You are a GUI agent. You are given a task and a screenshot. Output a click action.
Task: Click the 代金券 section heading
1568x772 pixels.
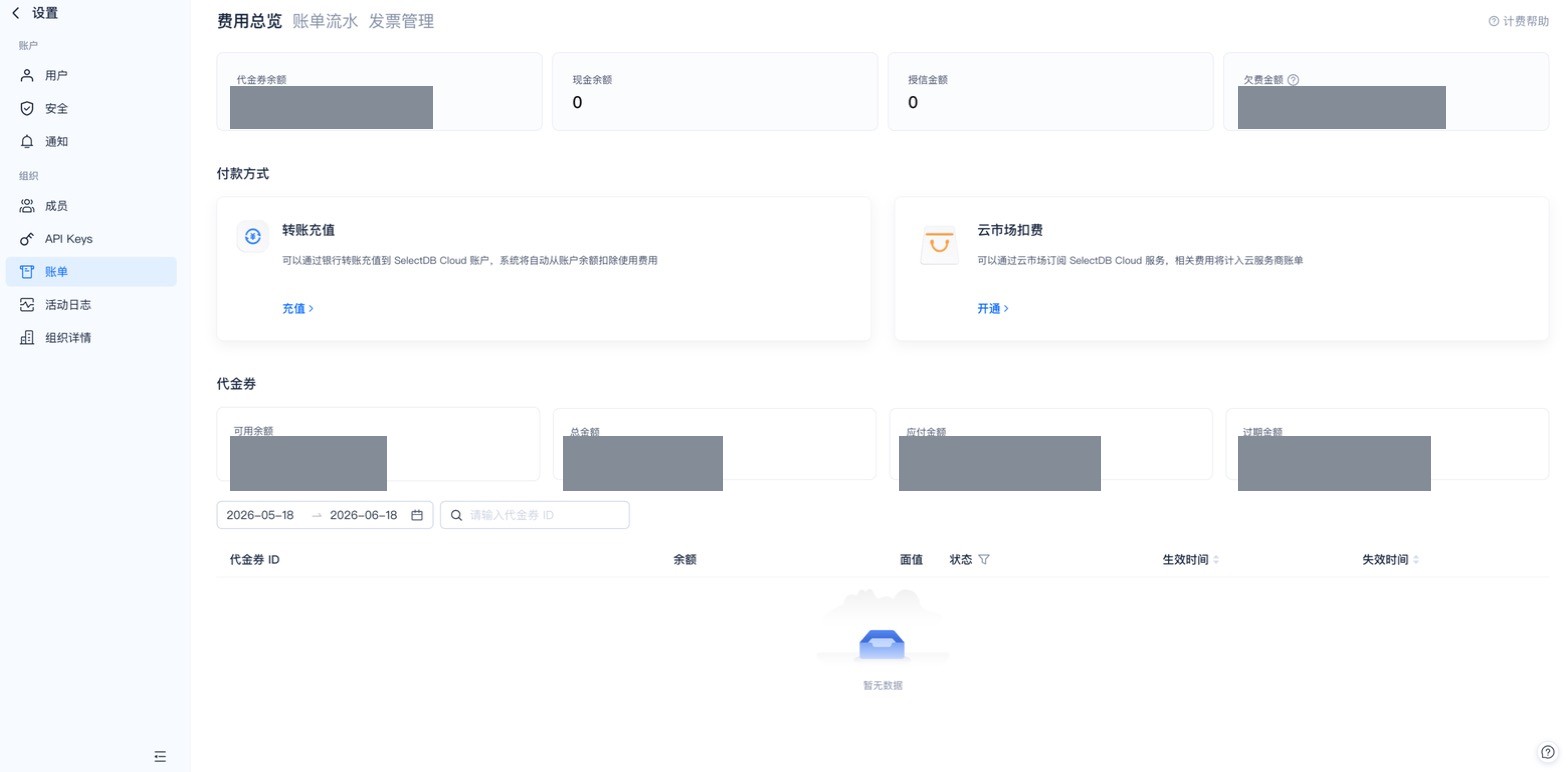pos(237,384)
